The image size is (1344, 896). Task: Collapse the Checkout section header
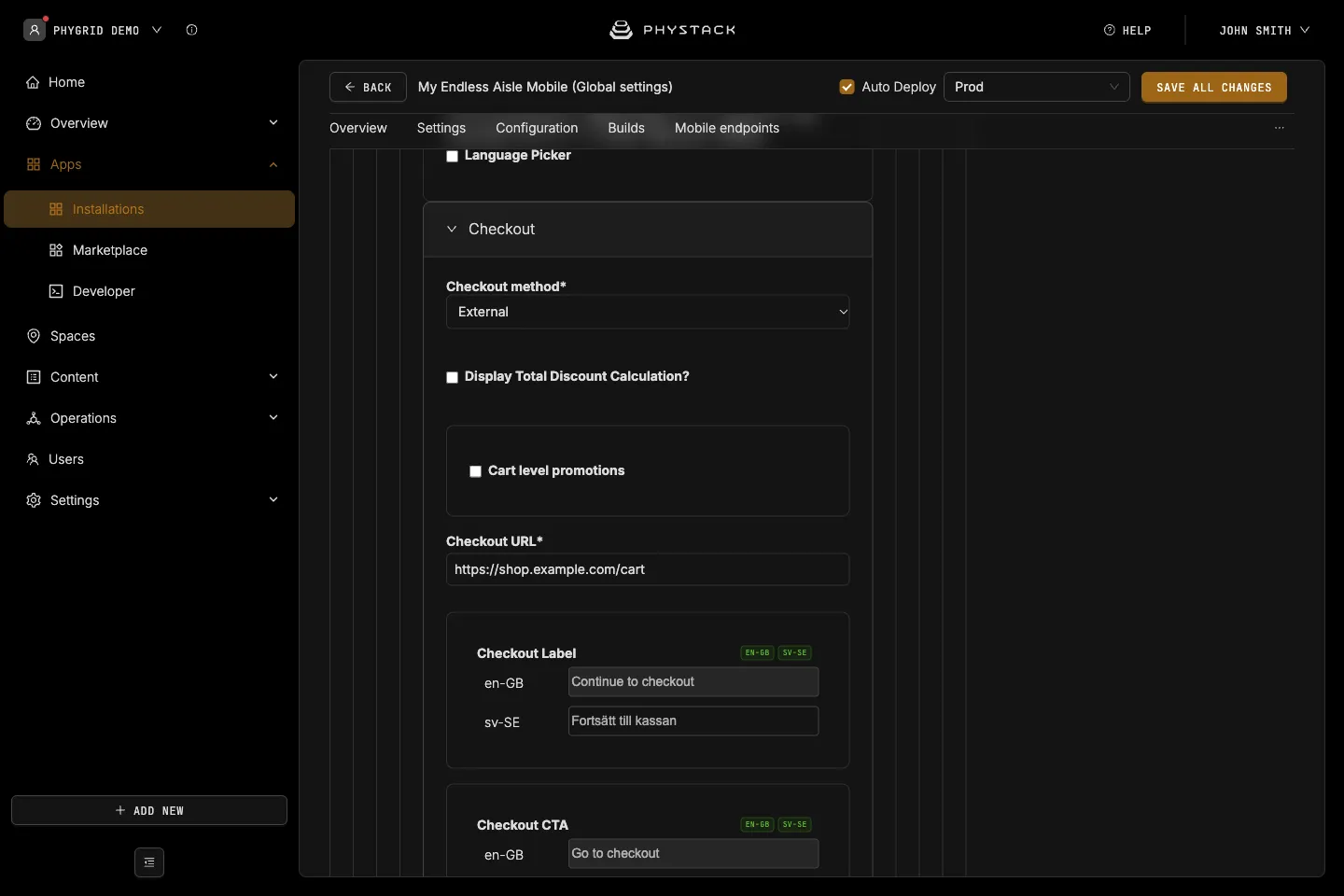(x=648, y=230)
